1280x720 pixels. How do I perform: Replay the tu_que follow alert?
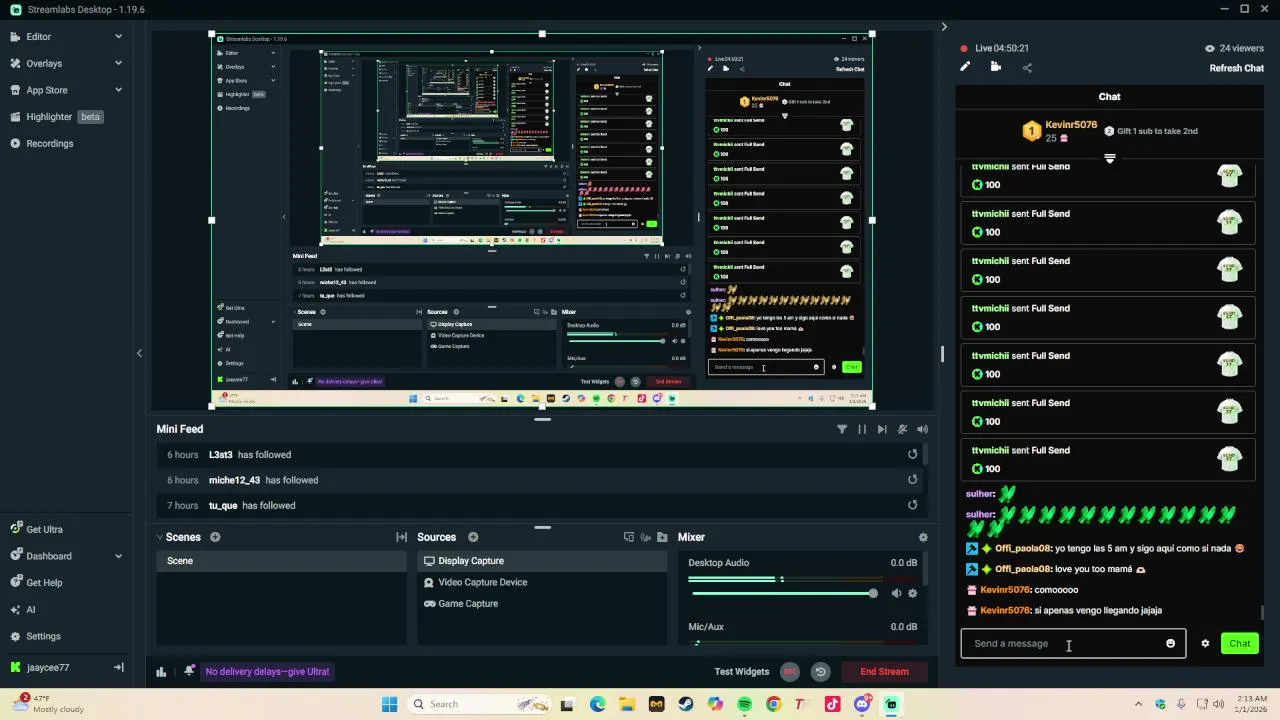(912, 505)
